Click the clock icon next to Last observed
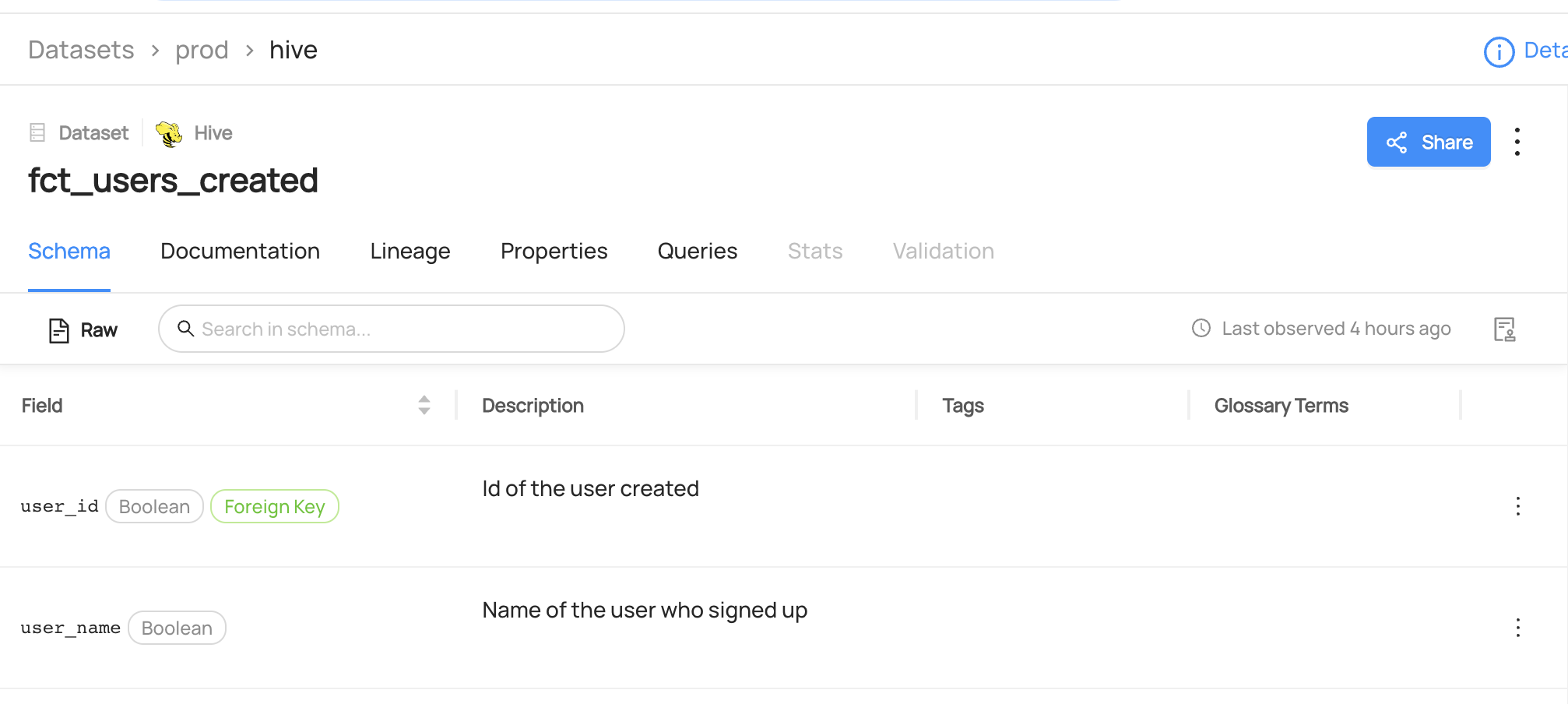The image size is (1568, 704). [1201, 329]
